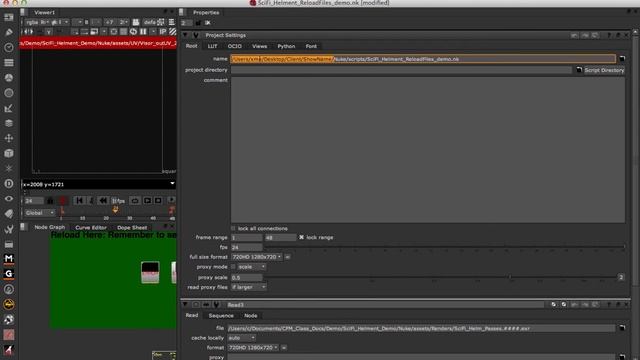Open full size format 720HD dropdown
The image size is (640, 360).
(257, 257)
